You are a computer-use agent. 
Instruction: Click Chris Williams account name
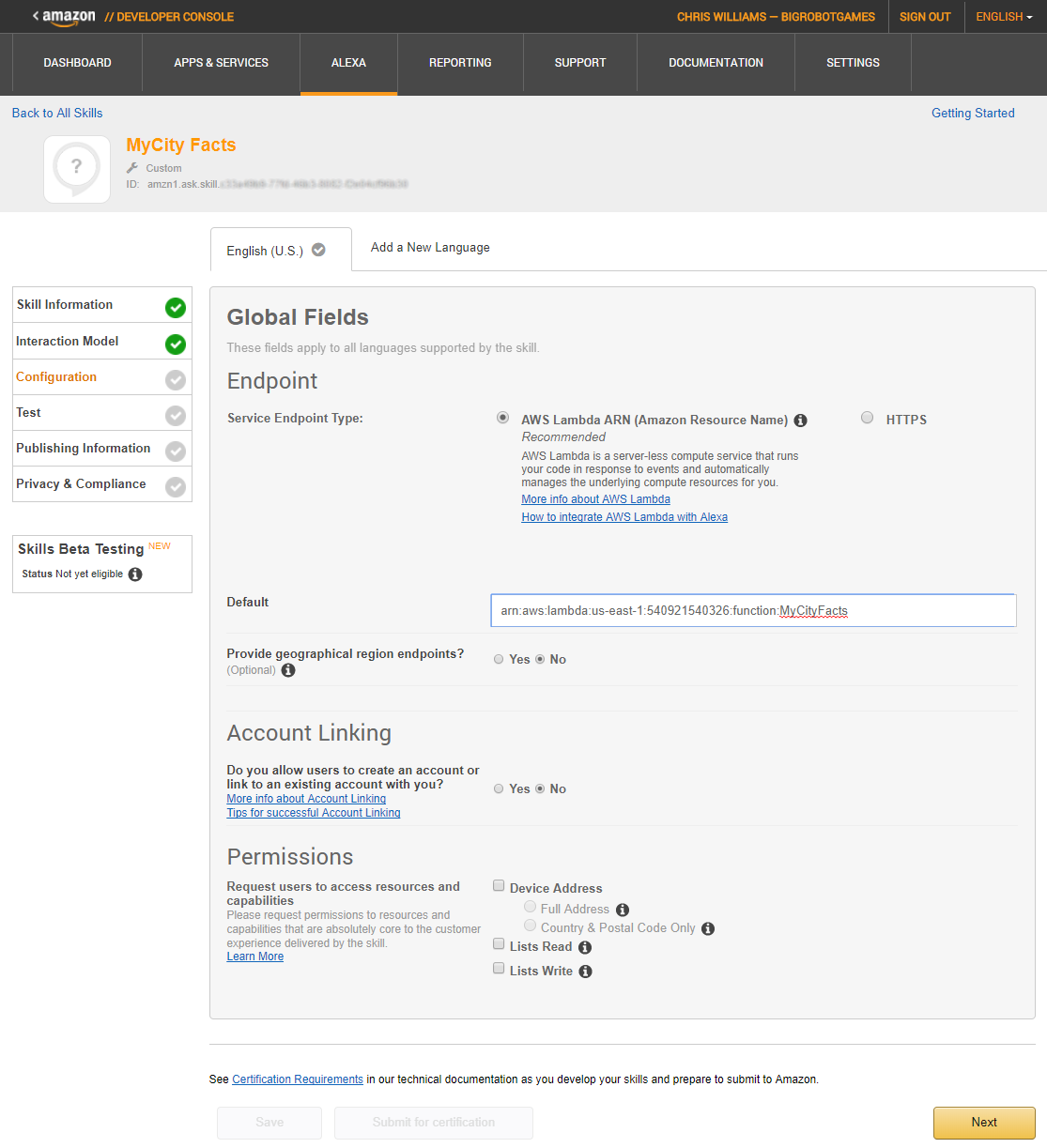(776, 17)
